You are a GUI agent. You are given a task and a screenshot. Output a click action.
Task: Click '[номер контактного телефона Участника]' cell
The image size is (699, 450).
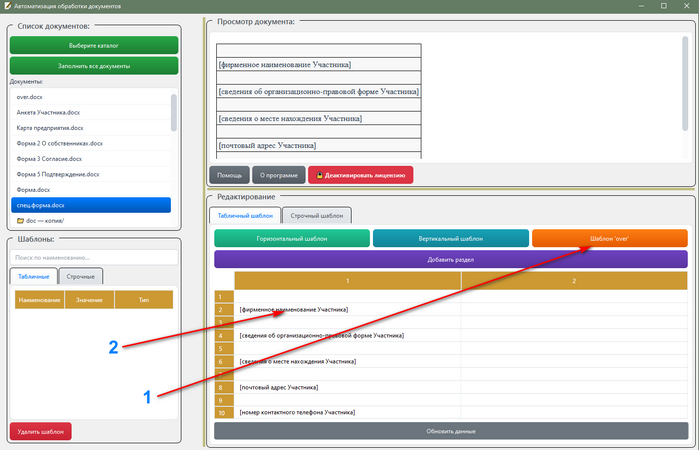pyautogui.click(x=348, y=413)
